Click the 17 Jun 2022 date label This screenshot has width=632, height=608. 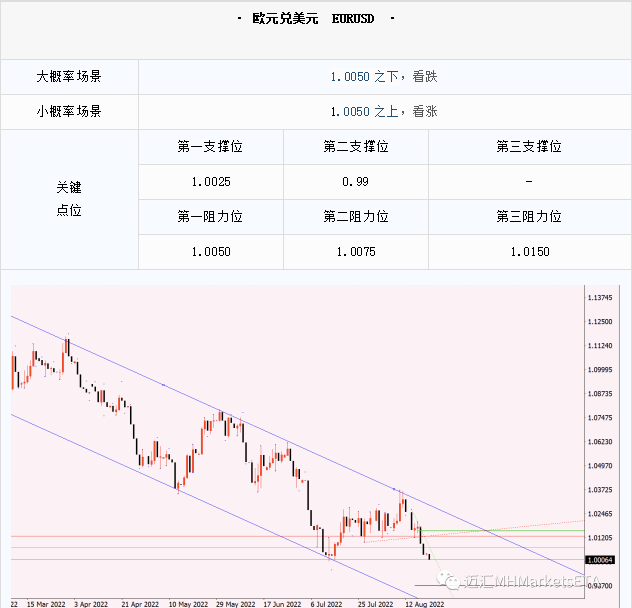(x=282, y=604)
